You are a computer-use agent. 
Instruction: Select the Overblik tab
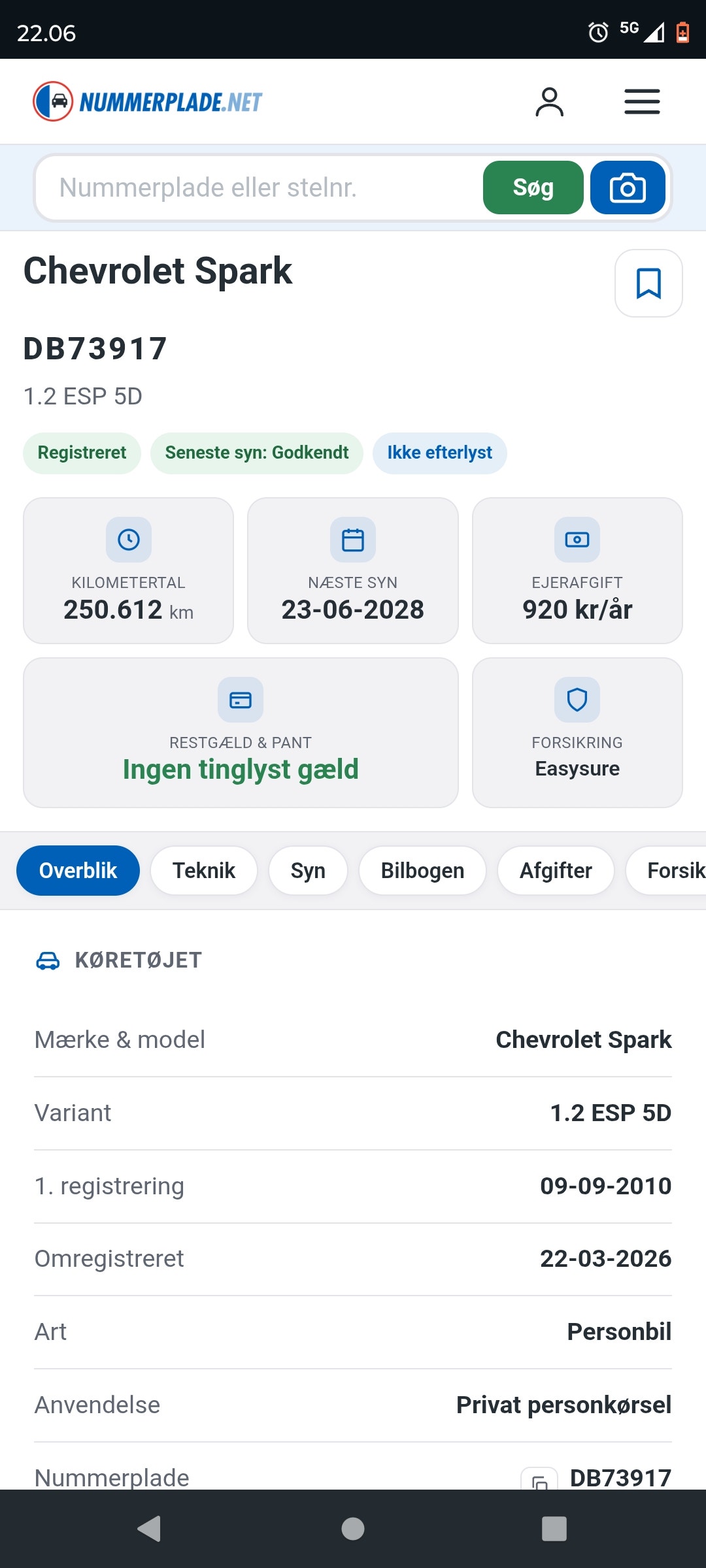tap(78, 870)
